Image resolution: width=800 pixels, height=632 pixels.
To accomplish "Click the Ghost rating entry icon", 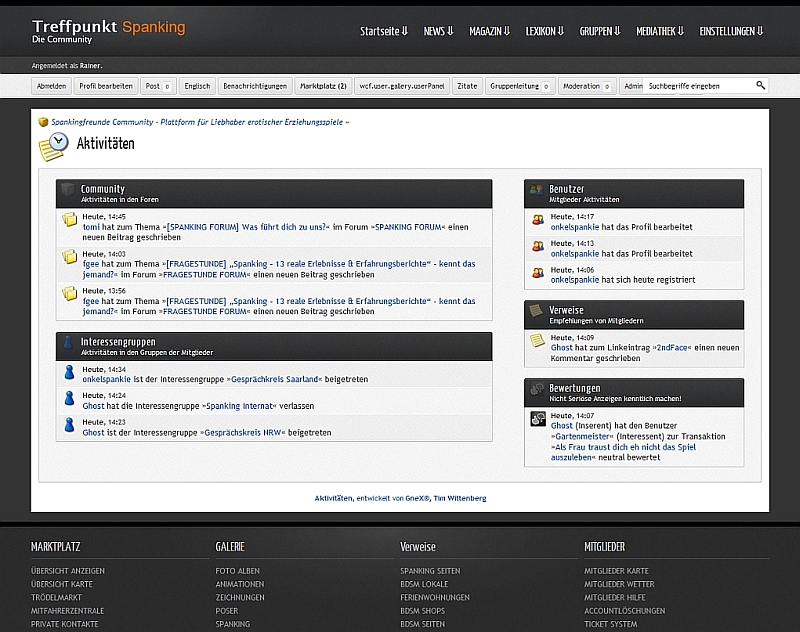I will click(x=537, y=419).
